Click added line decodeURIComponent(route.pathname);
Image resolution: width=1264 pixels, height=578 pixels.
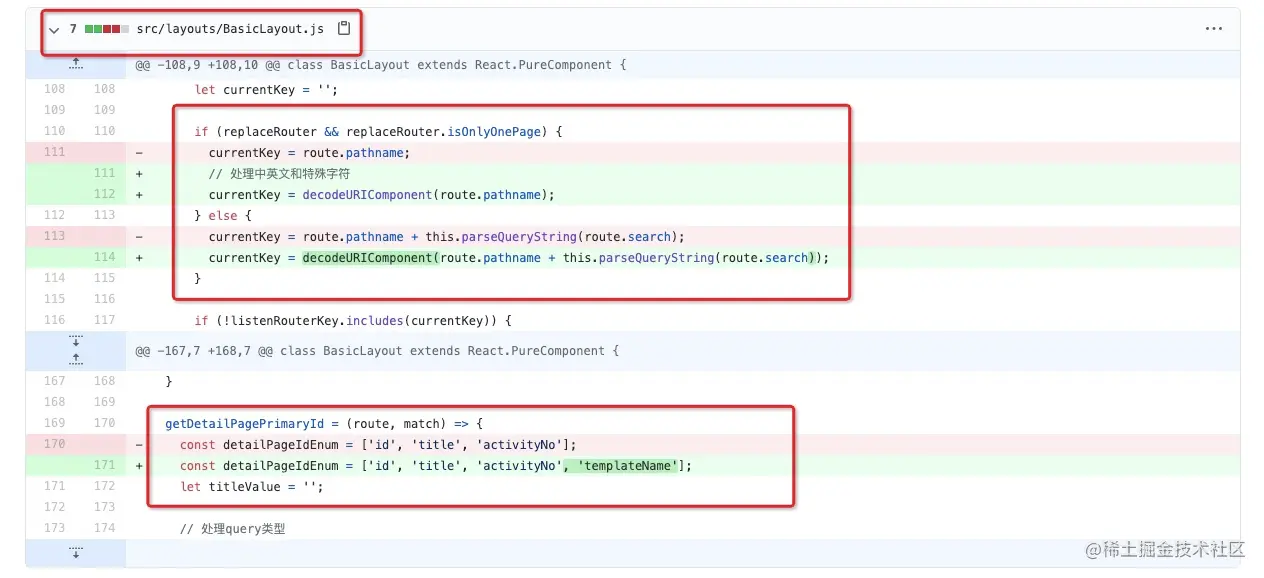coord(381,195)
